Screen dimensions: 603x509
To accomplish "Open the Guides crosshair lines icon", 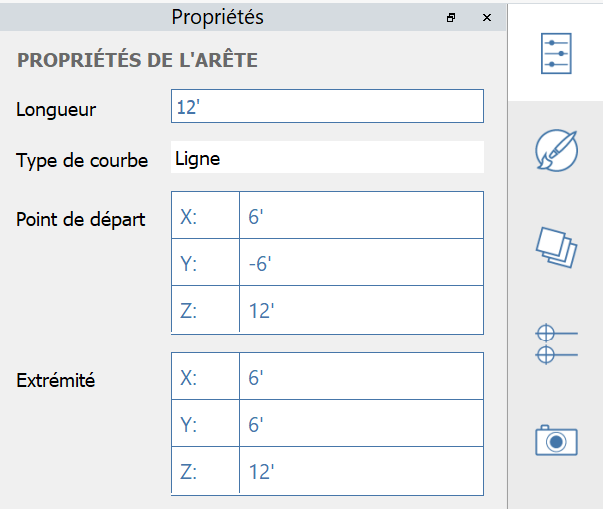I will tap(556, 343).
